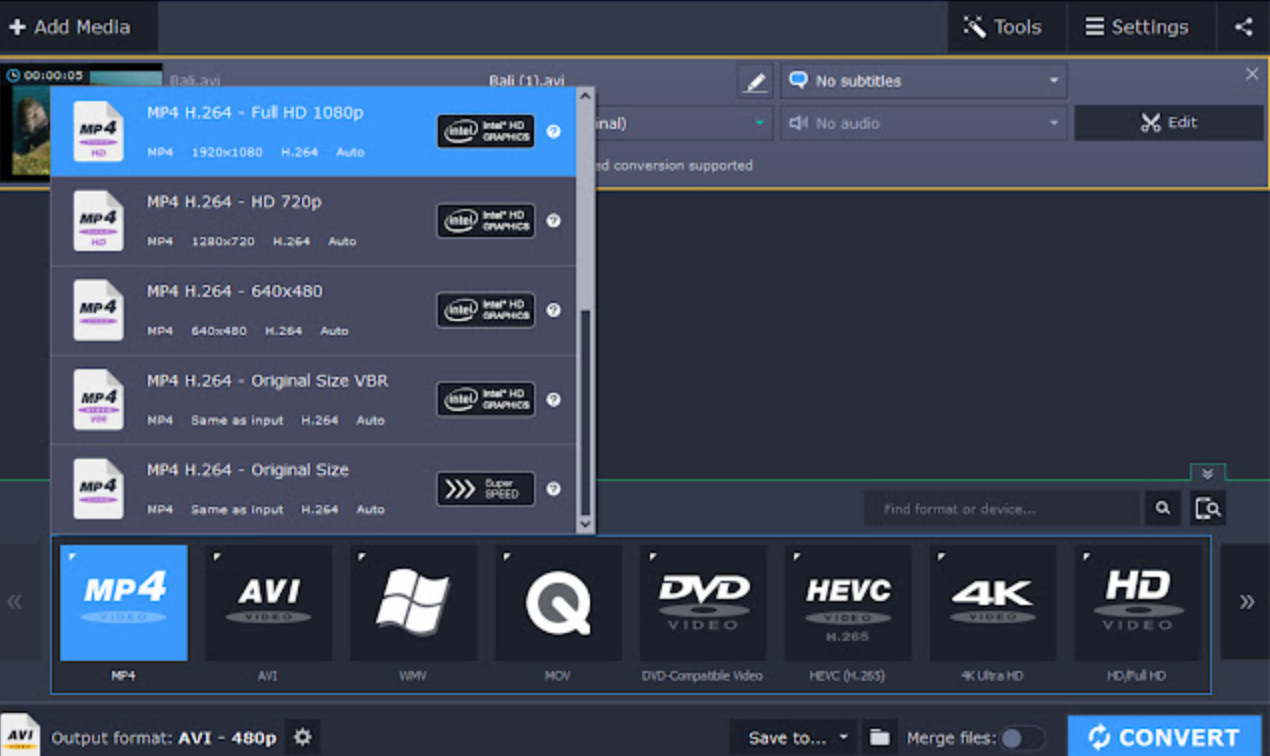Image resolution: width=1270 pixels, height=756 pixels.
Task: Select MP4 H.264 - Original Size preset
Action: point(313,489)
